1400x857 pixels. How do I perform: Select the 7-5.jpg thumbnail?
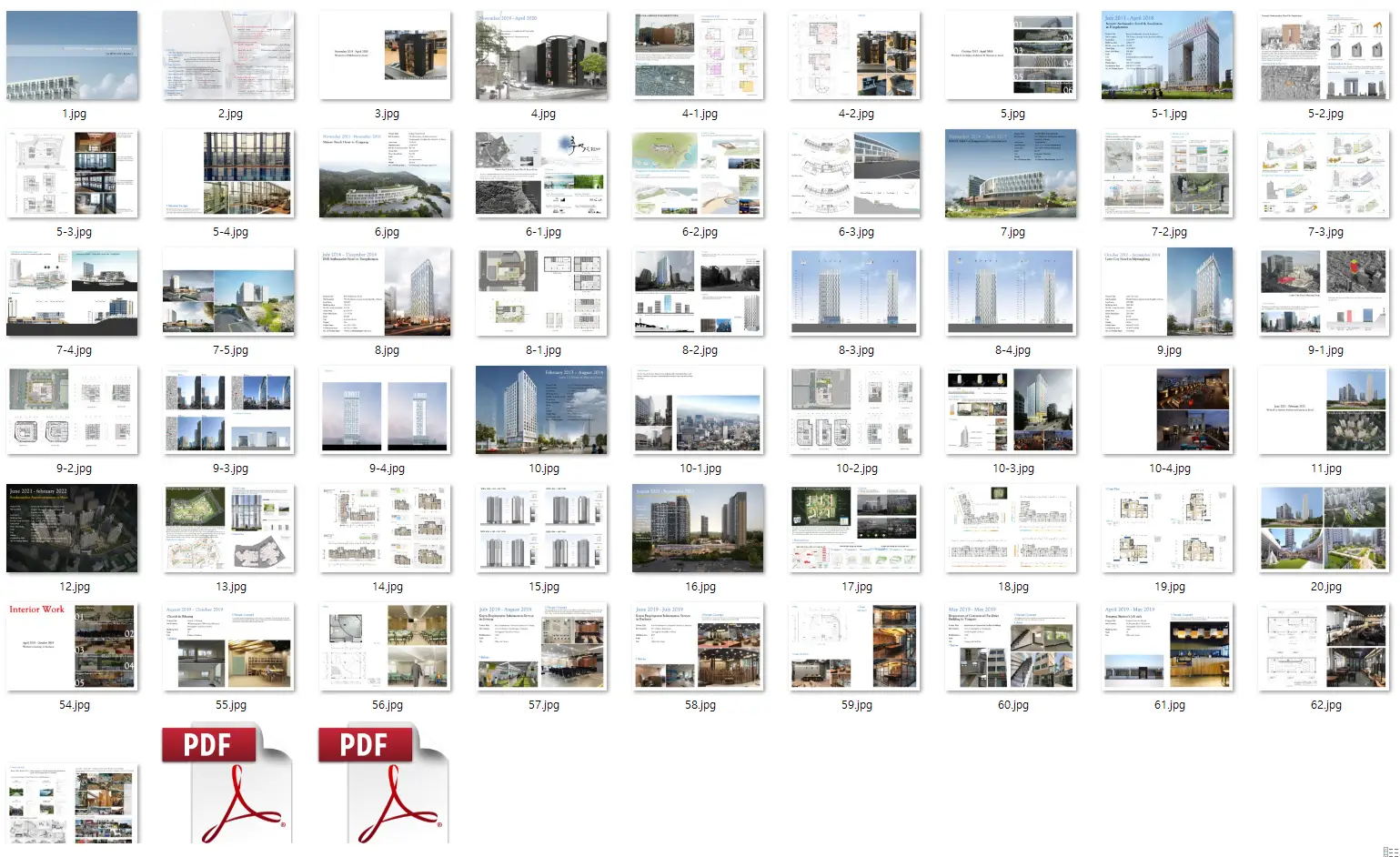[228, 292]
